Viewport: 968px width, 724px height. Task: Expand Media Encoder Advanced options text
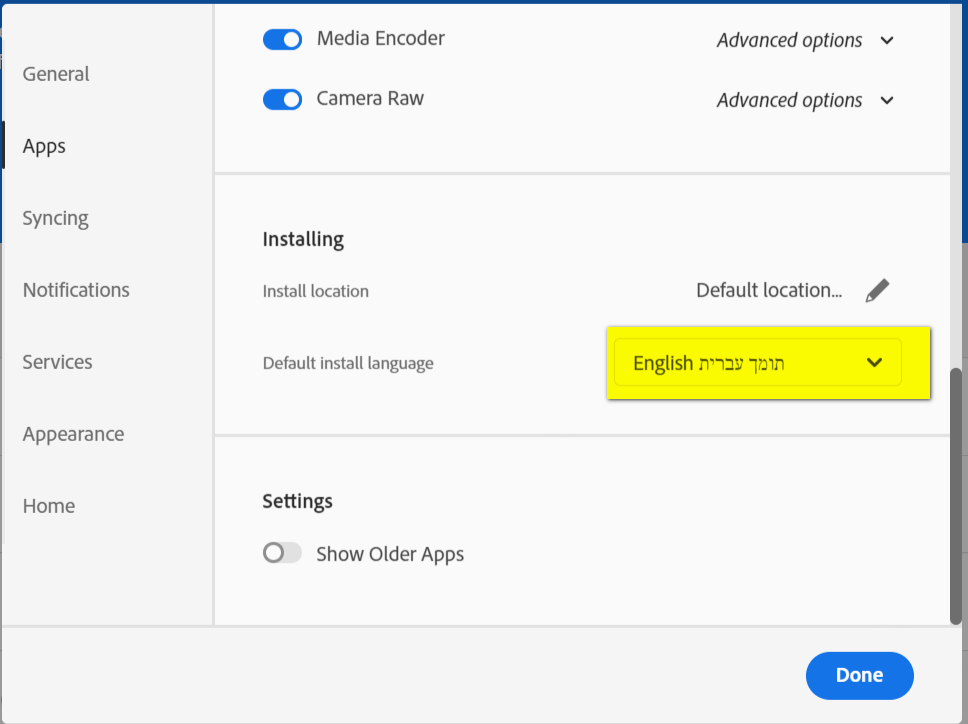tap(789, 41)
